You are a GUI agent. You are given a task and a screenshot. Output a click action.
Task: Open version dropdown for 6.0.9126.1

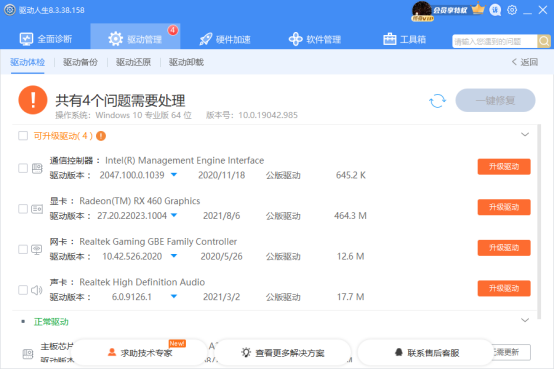174,296
